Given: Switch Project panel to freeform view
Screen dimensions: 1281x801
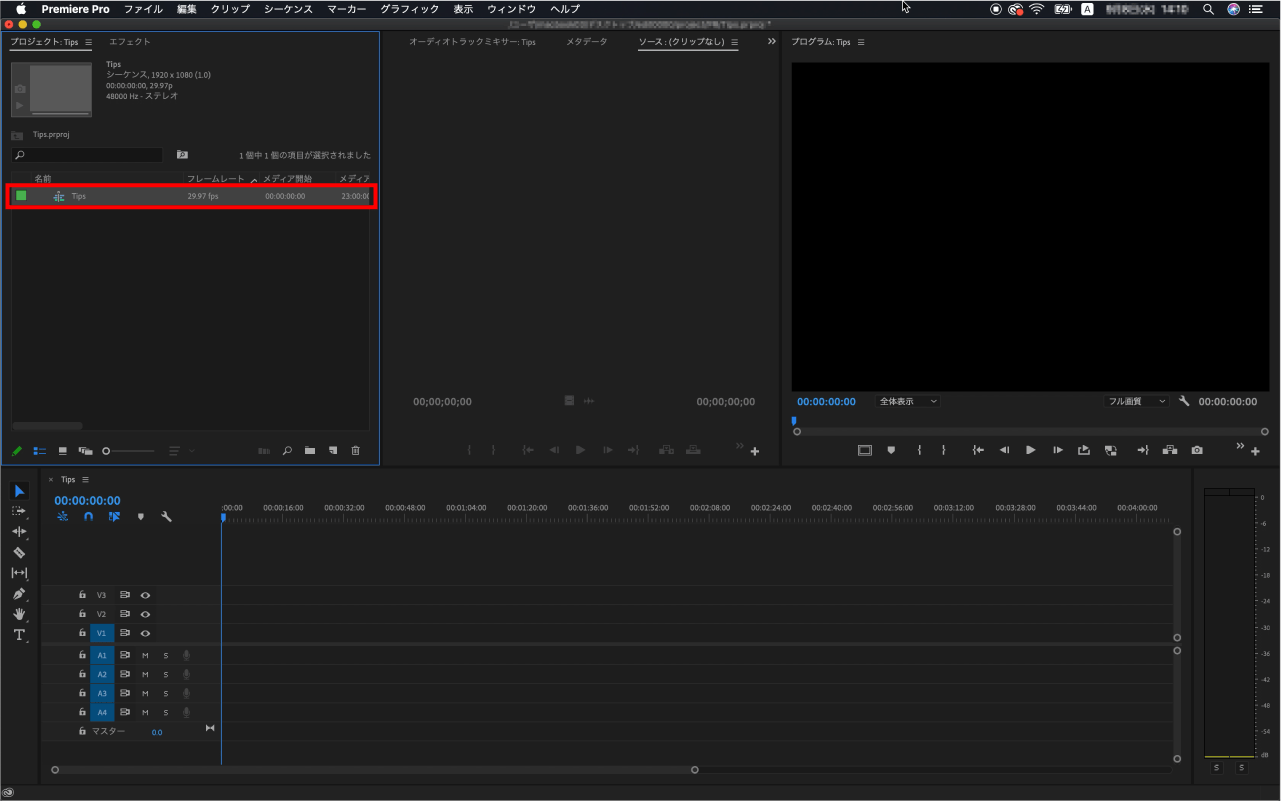Looking at the screenshot, I should pos(86,451).
